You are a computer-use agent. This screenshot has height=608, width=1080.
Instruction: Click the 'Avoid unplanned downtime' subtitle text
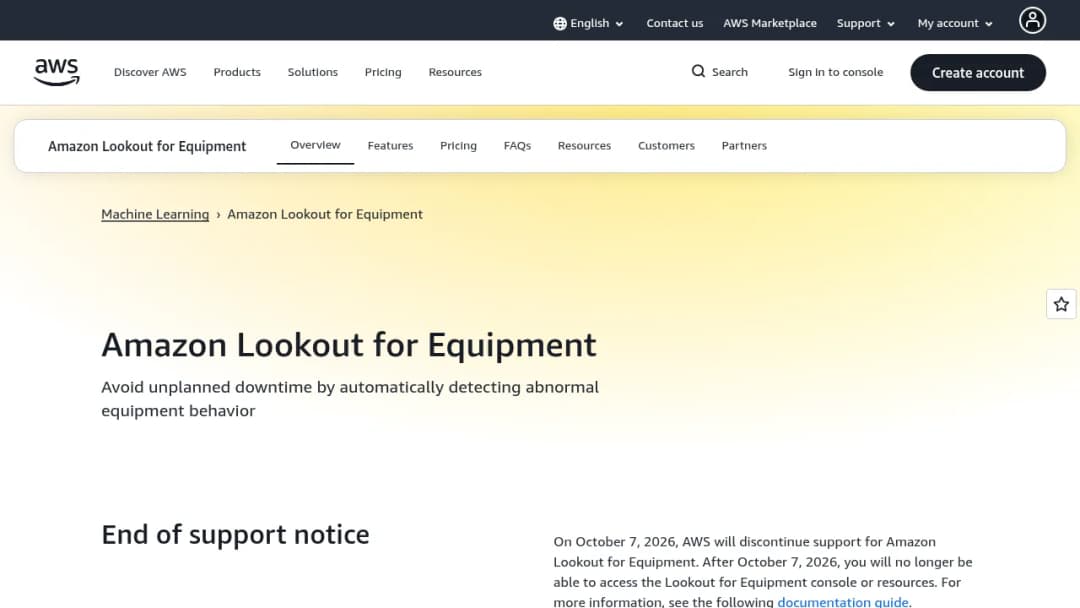[x=350, y=399]
